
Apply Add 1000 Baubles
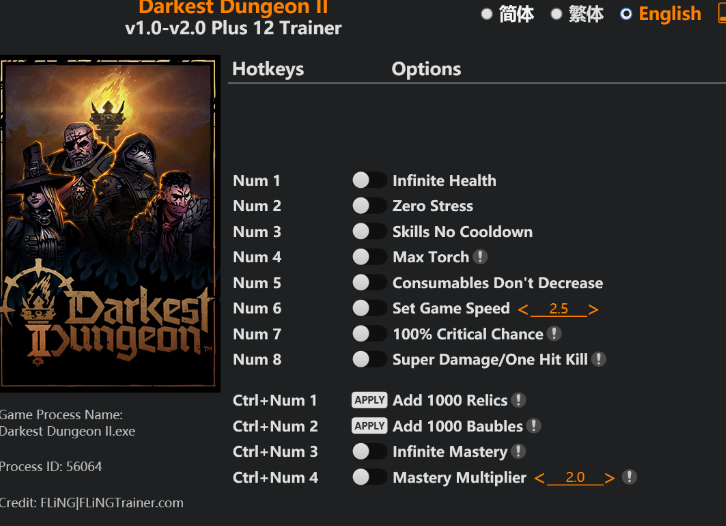(x=369, y=426)
